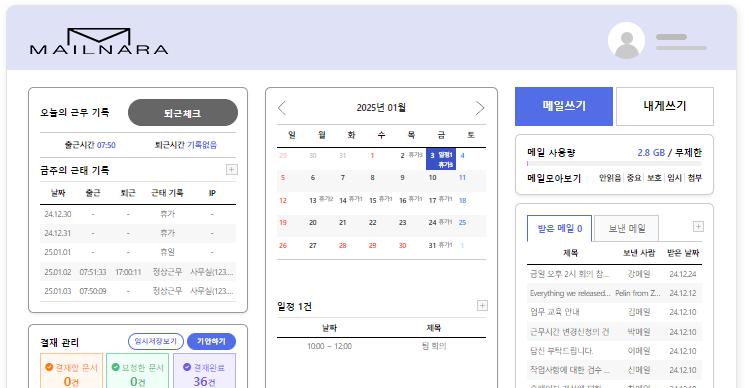This screenshot has height=388, width=745.
Task: Select January 1 on calendar
Action: click(372, 156)
